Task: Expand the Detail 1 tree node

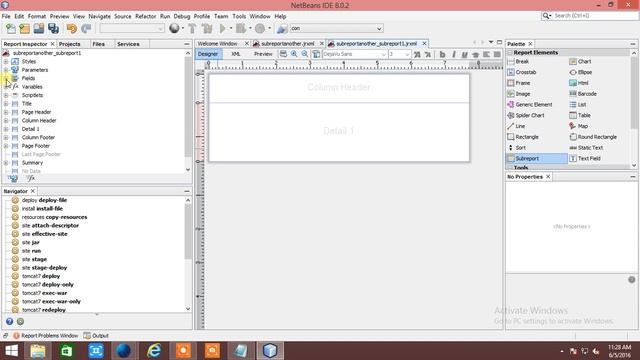Action: pyautogui.click(x=6, y=129)
